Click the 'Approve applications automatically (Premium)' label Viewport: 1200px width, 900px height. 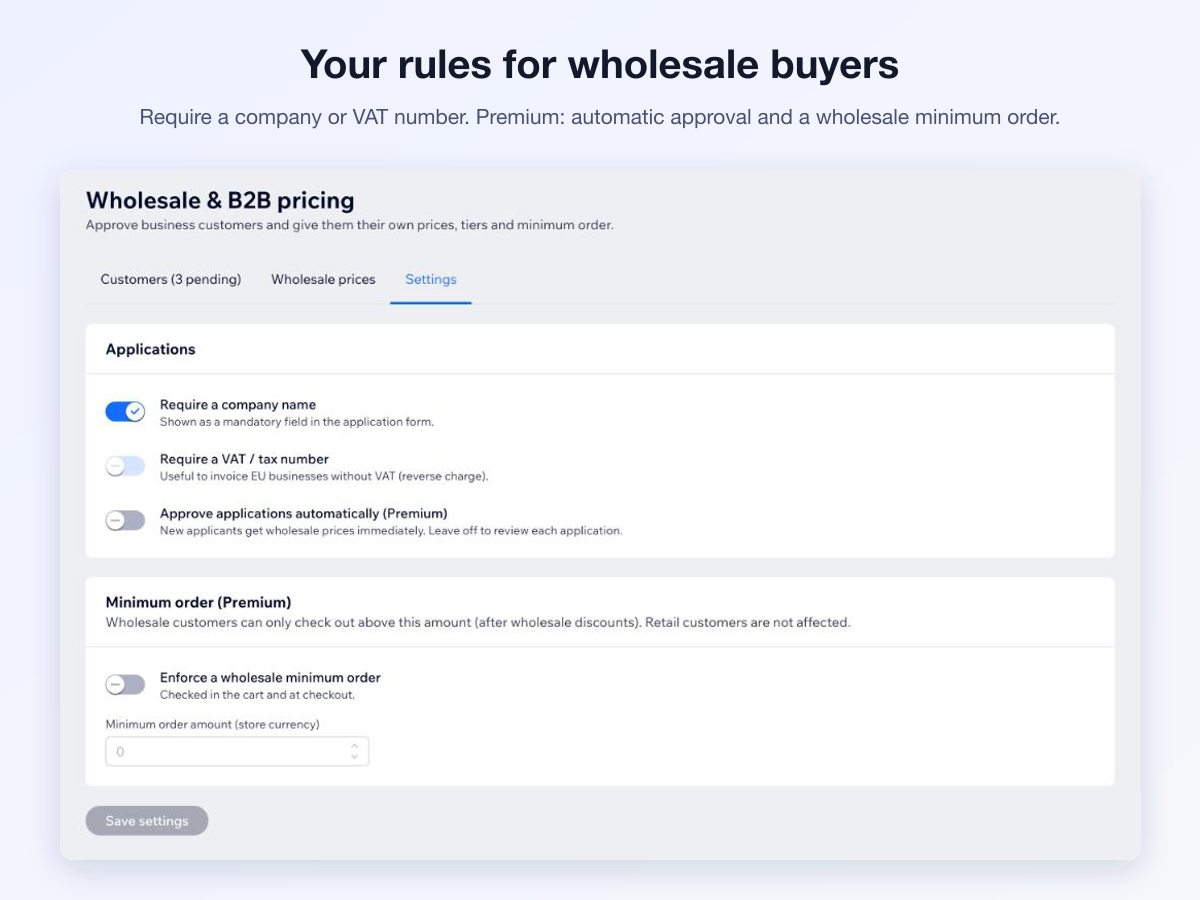[304, 513]
